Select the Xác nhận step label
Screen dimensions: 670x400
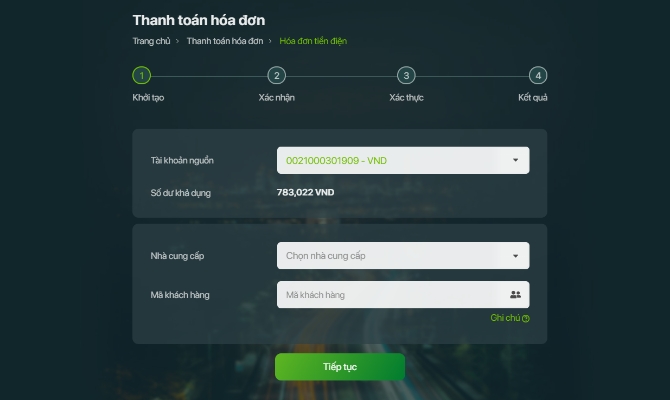[276, 97]
